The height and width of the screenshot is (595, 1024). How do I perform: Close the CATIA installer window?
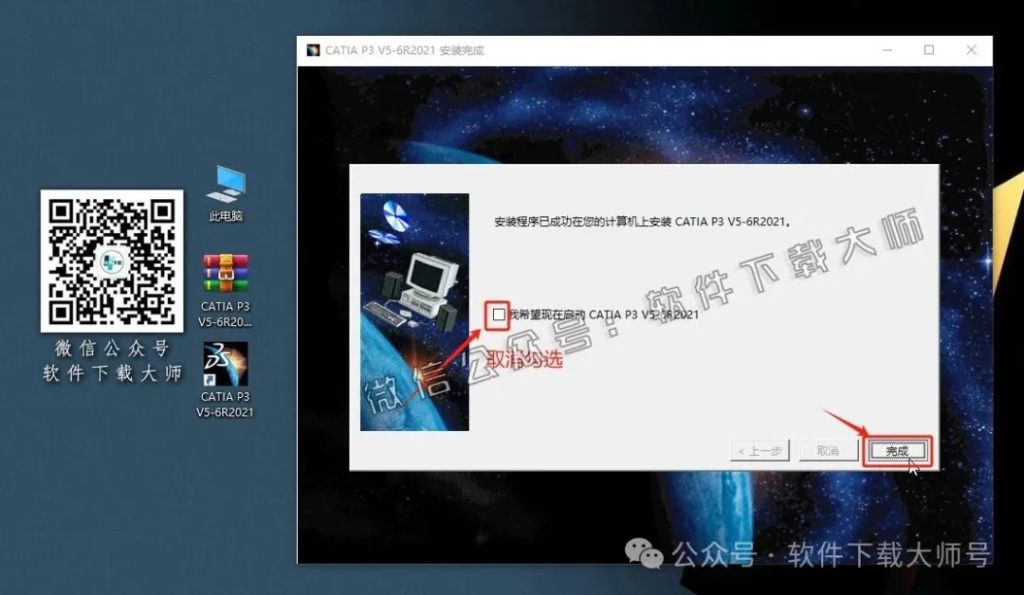[969, 48]
